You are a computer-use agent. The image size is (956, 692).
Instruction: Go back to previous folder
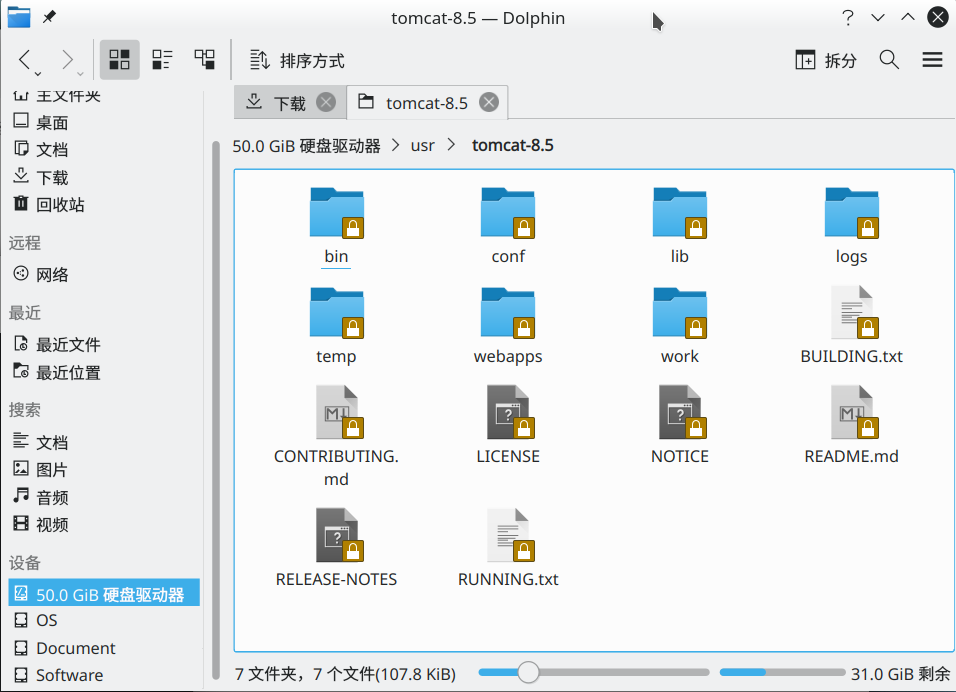(24, 60)
